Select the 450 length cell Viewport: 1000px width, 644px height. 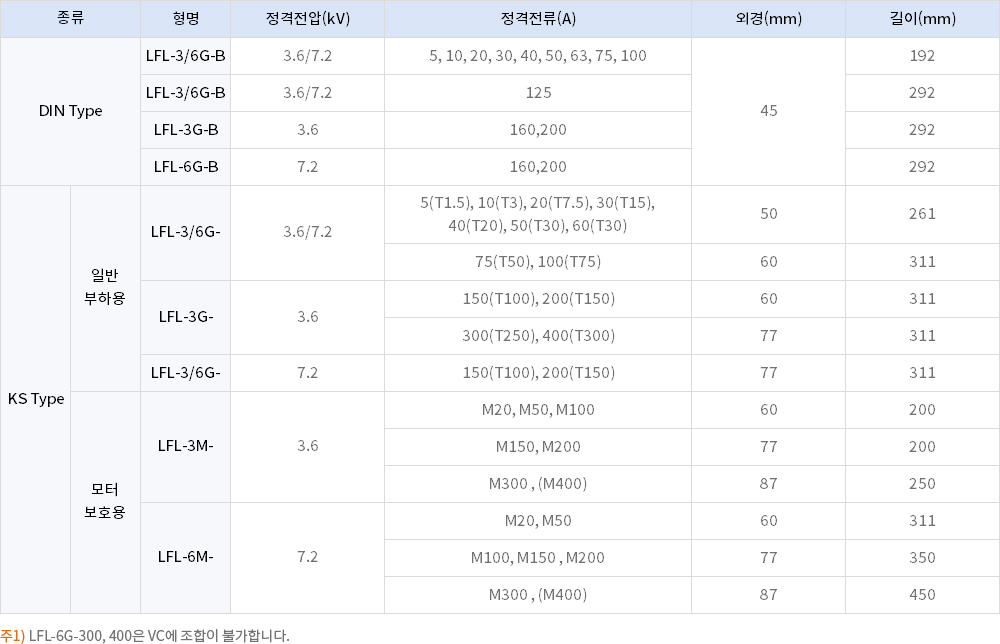pyautogui.click(x=922, y=594)
